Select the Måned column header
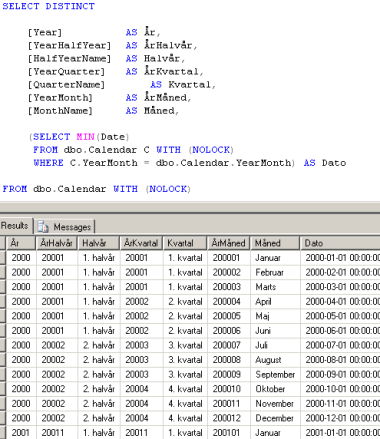 (x=275, y=243)
